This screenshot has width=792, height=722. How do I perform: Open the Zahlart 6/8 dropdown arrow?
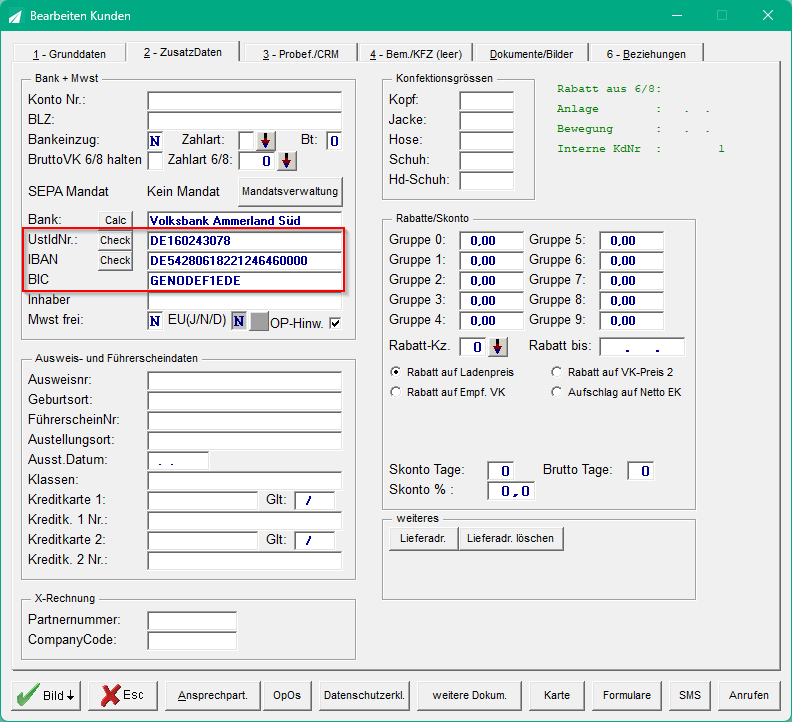coord(286,161)
